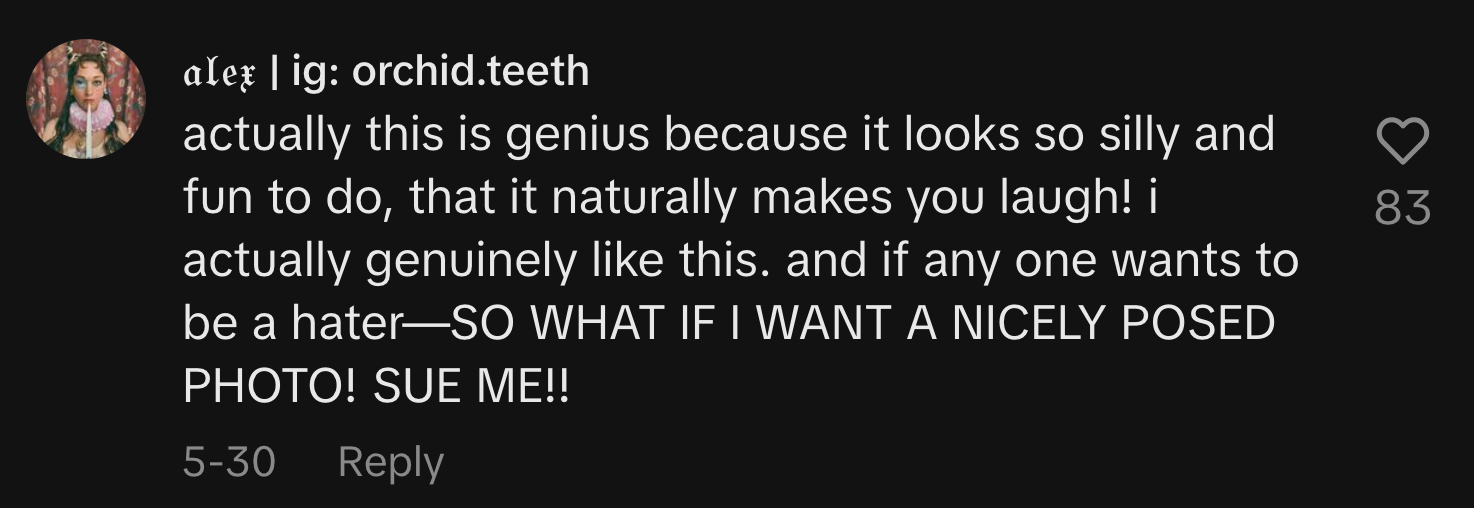Click the 'SUE ME!!' text in the comment

coord(470,388)
